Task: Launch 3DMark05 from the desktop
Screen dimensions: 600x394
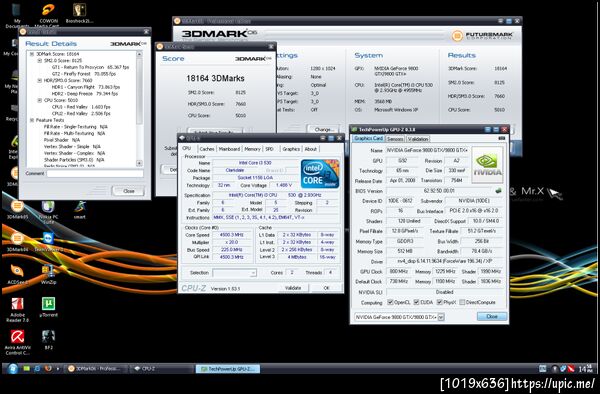Action: 17,210
